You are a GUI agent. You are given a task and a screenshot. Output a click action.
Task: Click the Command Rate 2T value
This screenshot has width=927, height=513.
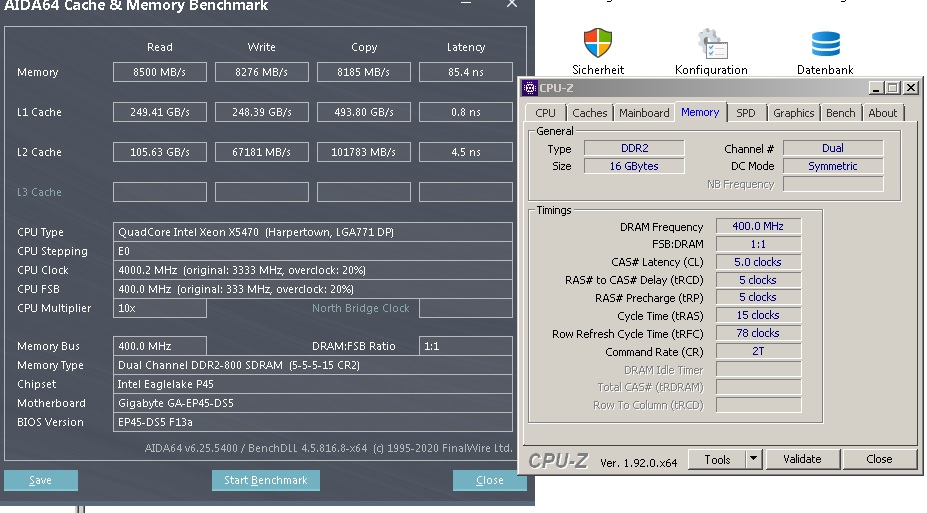click(759, 351)
